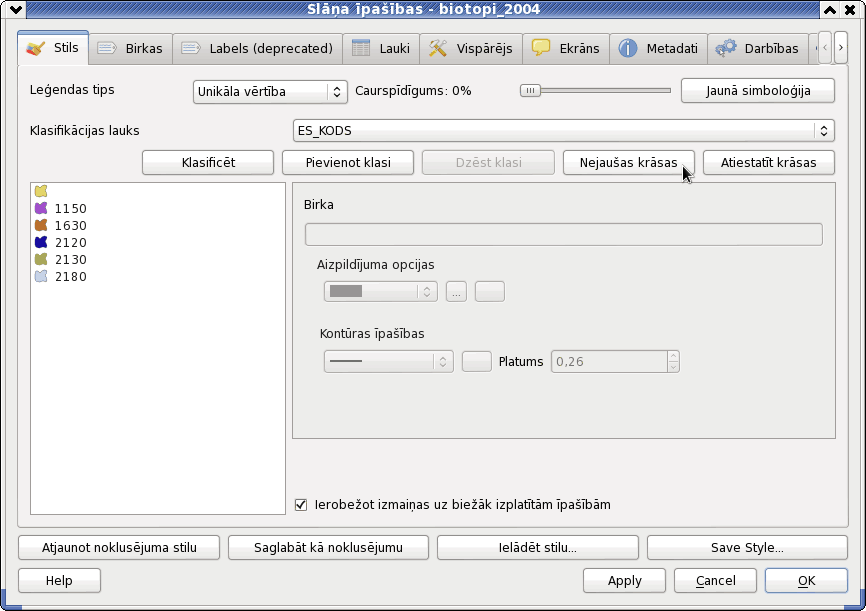
Task: Click the Platums width input field
Action: (609, 361)
